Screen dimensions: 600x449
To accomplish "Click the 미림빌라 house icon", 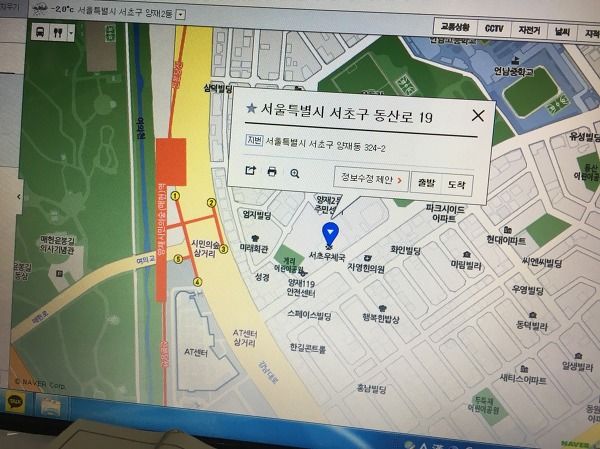I will (x=467, y=254).
